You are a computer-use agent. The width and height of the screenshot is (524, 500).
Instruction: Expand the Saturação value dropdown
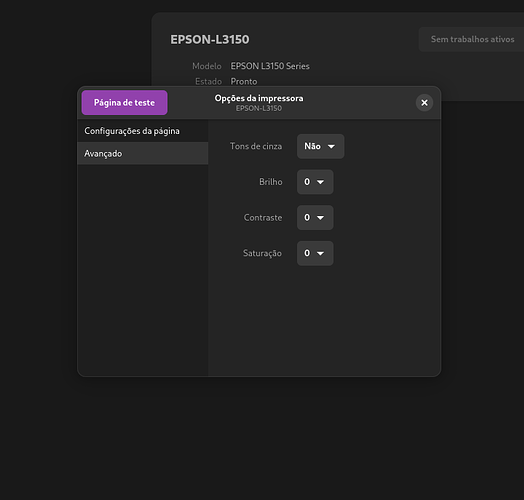(315, 253)
